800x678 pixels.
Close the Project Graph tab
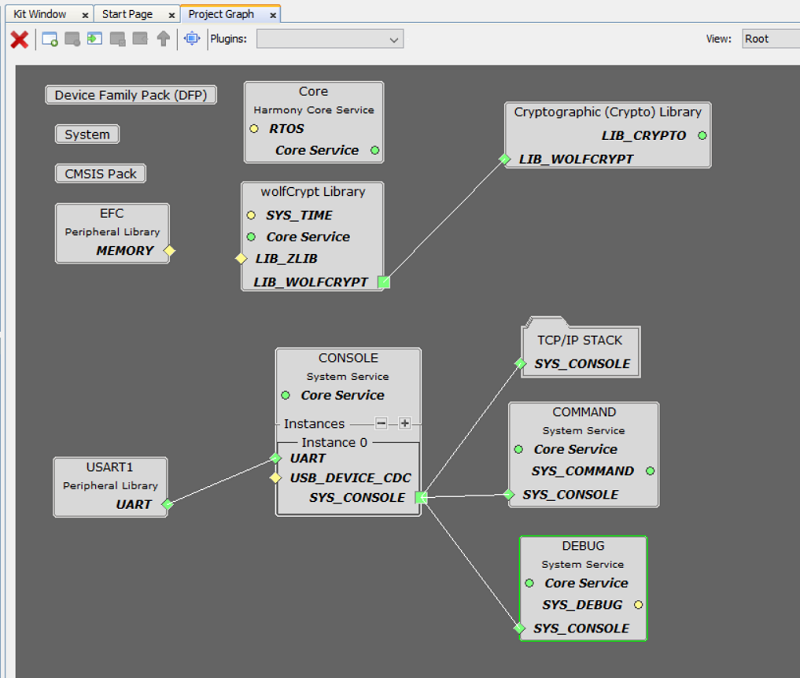click(x=273, y=15)
